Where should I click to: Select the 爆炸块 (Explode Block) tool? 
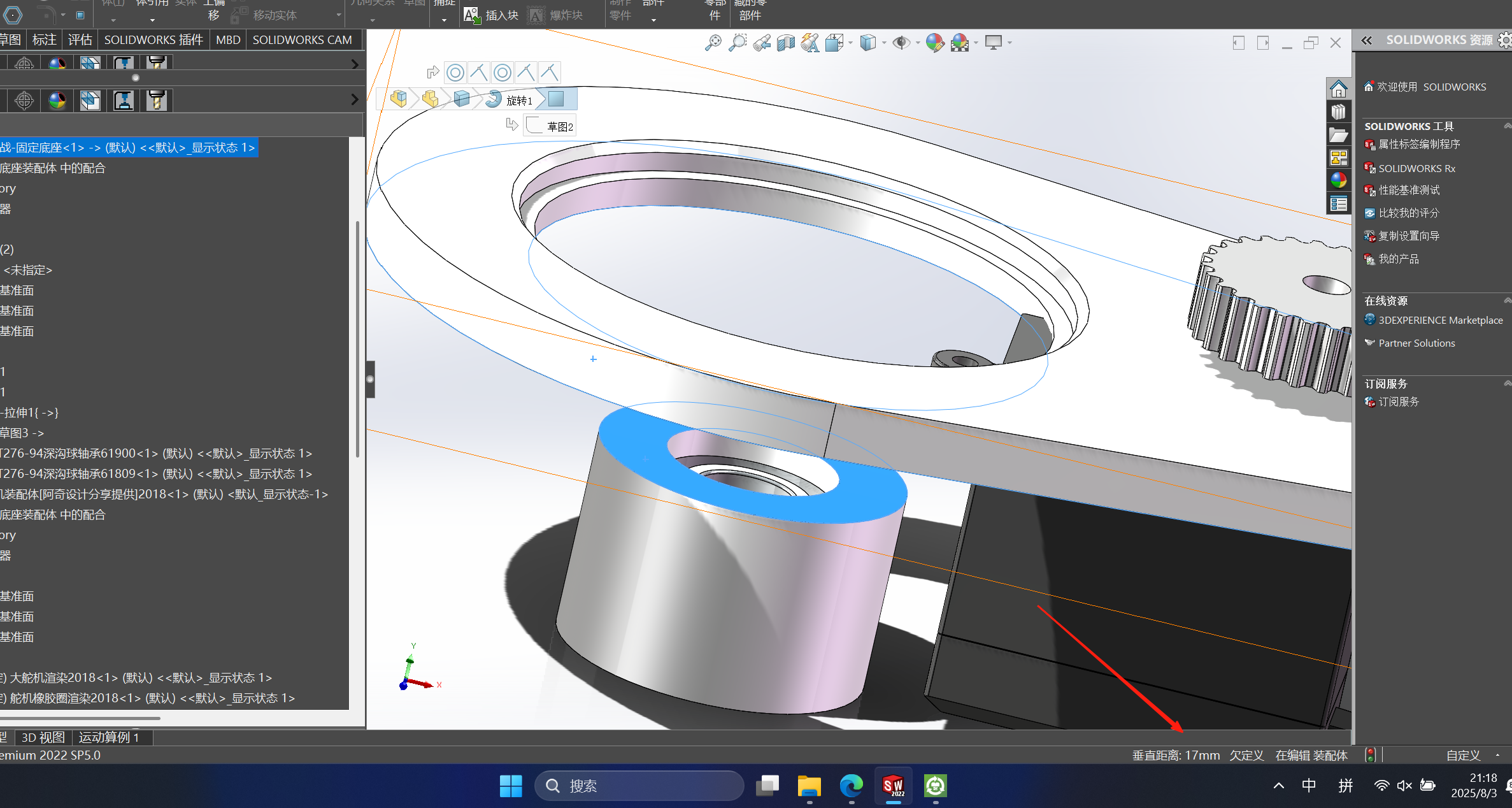tap(560, 14)
